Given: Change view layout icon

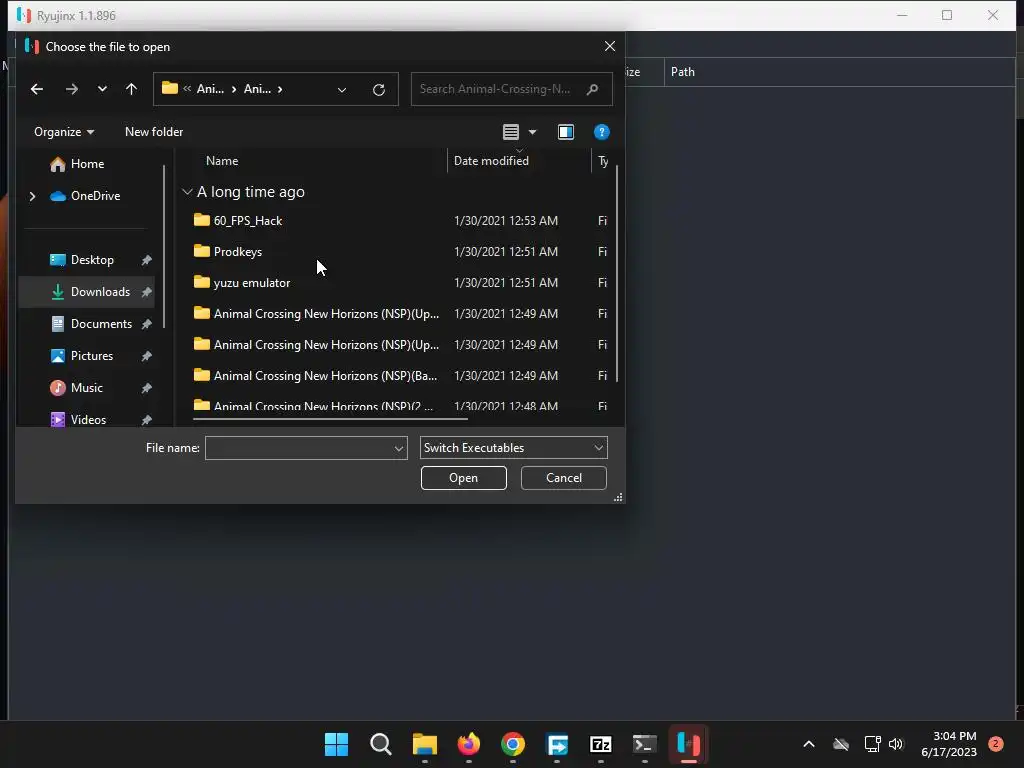Looking at the screenshot, I should pyautogui.click(x=511, y=132).
